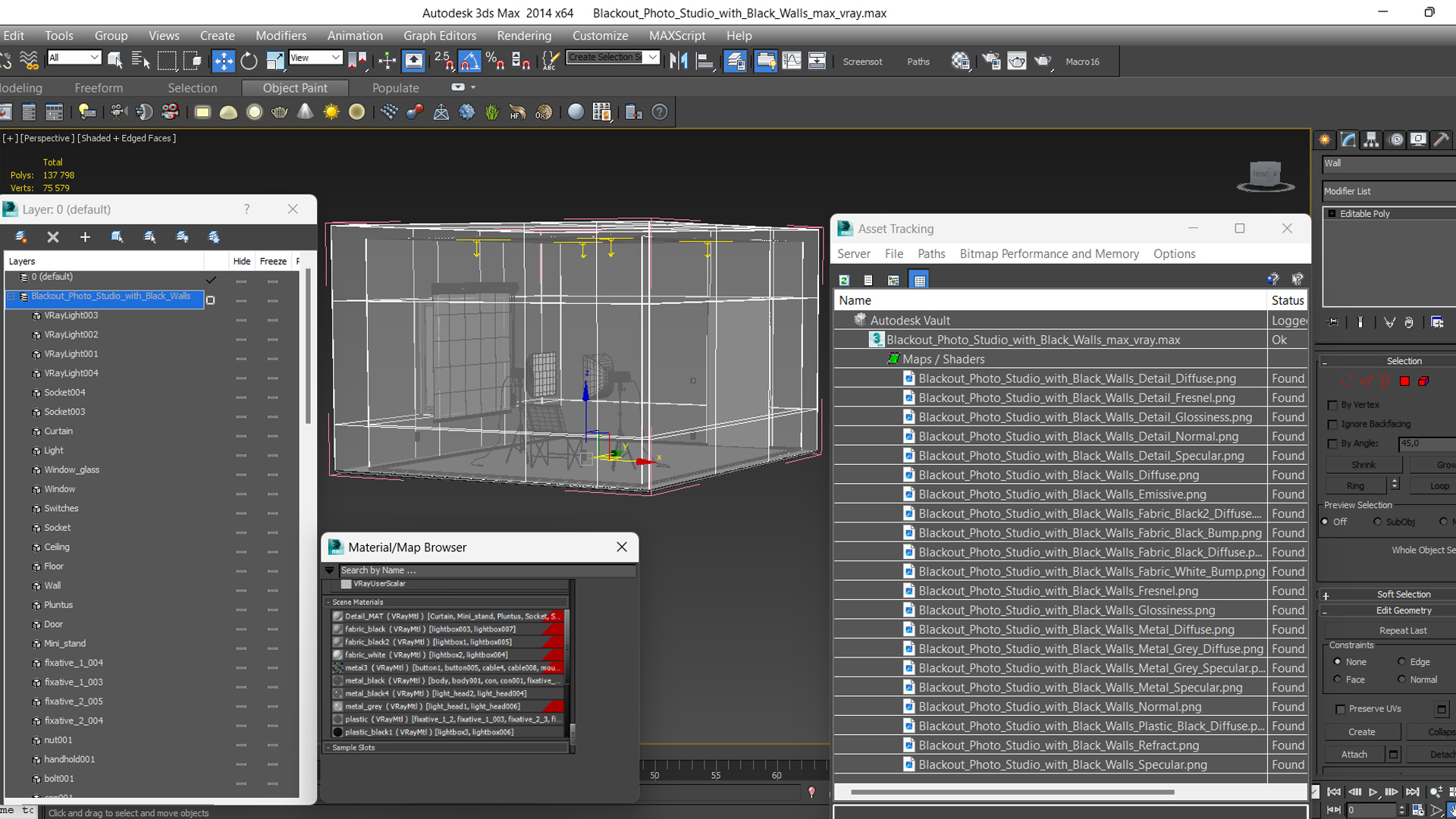The width and height of the screenshot is (1456, 819).
Task: Collapse Blackout_Photo_Studio_with_Black_Walls layer tree
Action: [12, 297]
